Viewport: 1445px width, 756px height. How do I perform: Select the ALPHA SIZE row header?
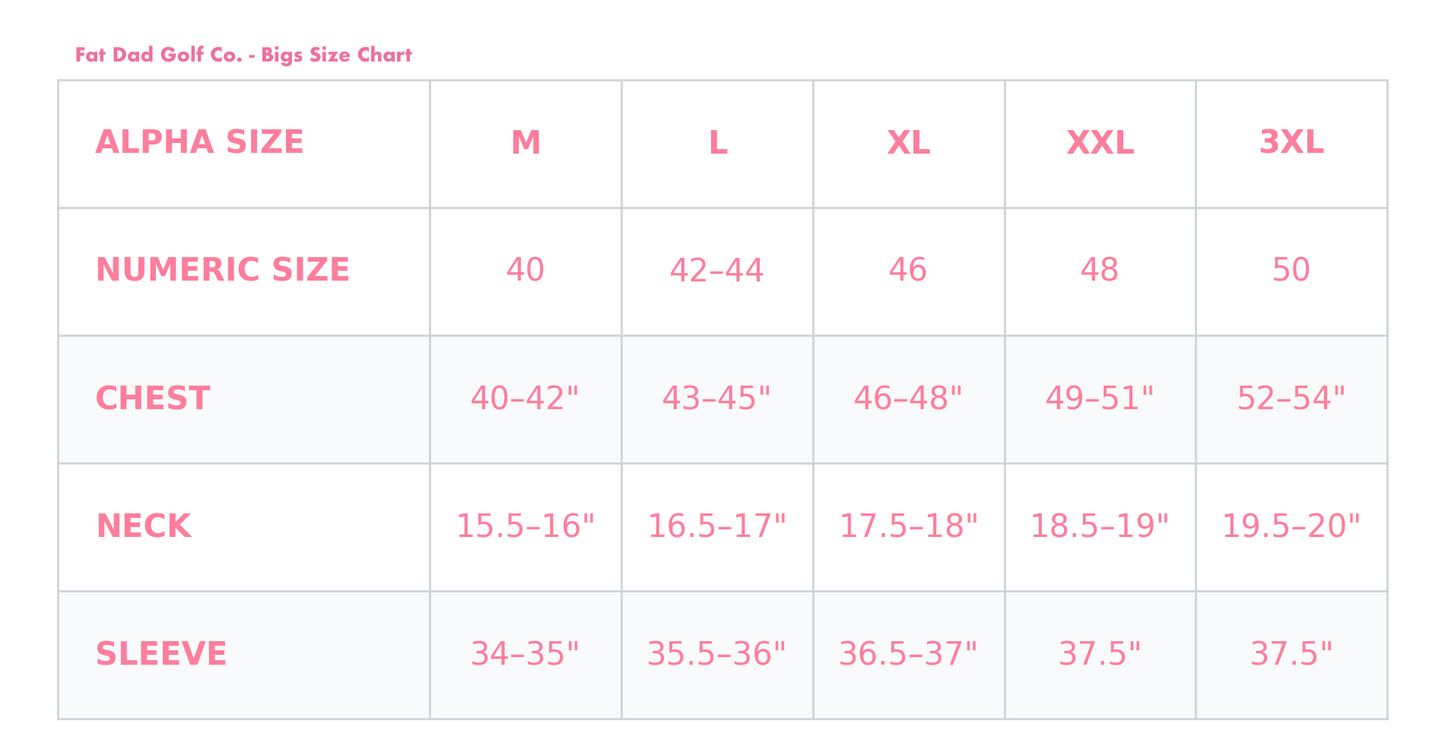point(199,143)
